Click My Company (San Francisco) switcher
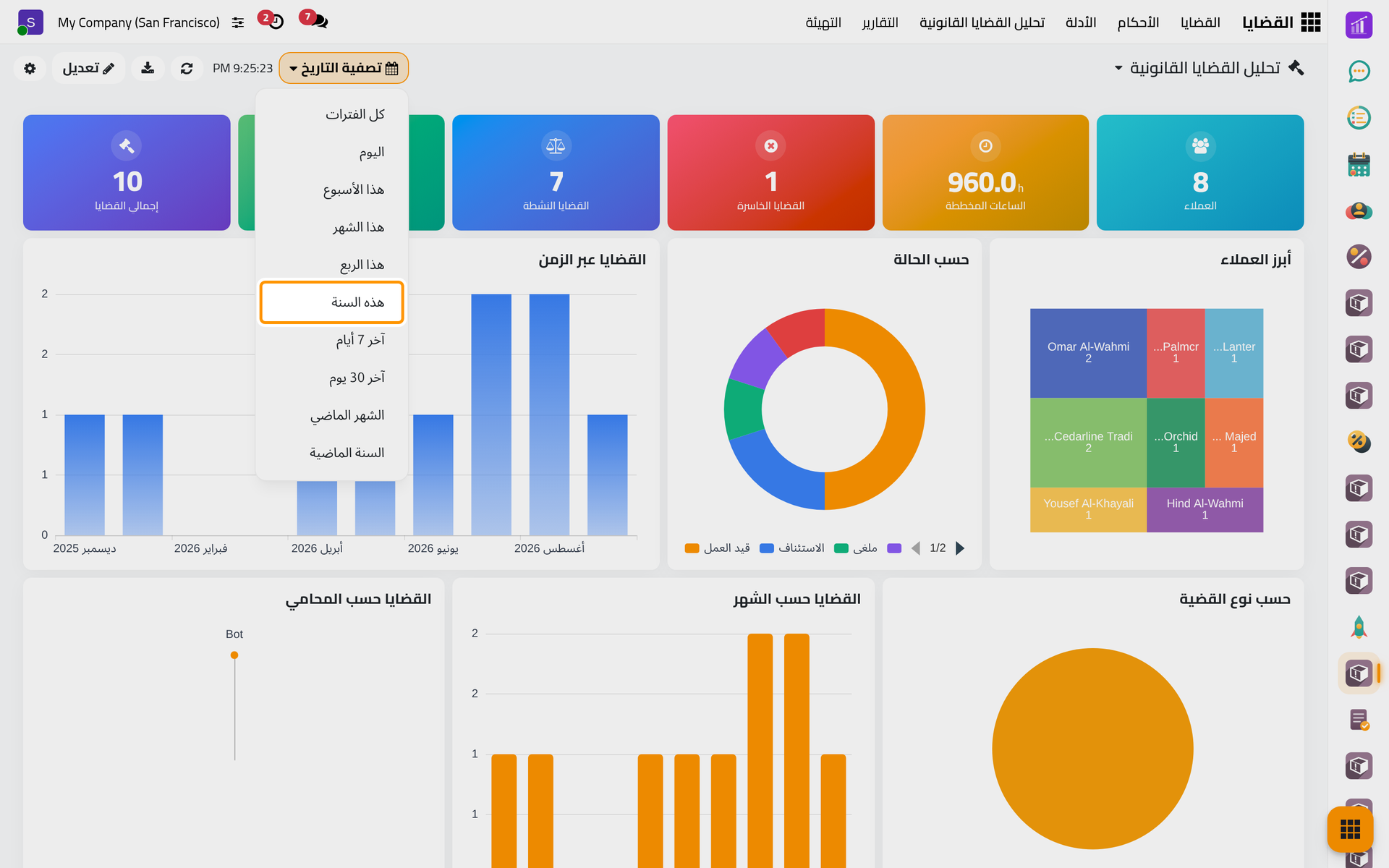Image resolution: width=1389 pixels, height=868 pixels. click(139, 22)
